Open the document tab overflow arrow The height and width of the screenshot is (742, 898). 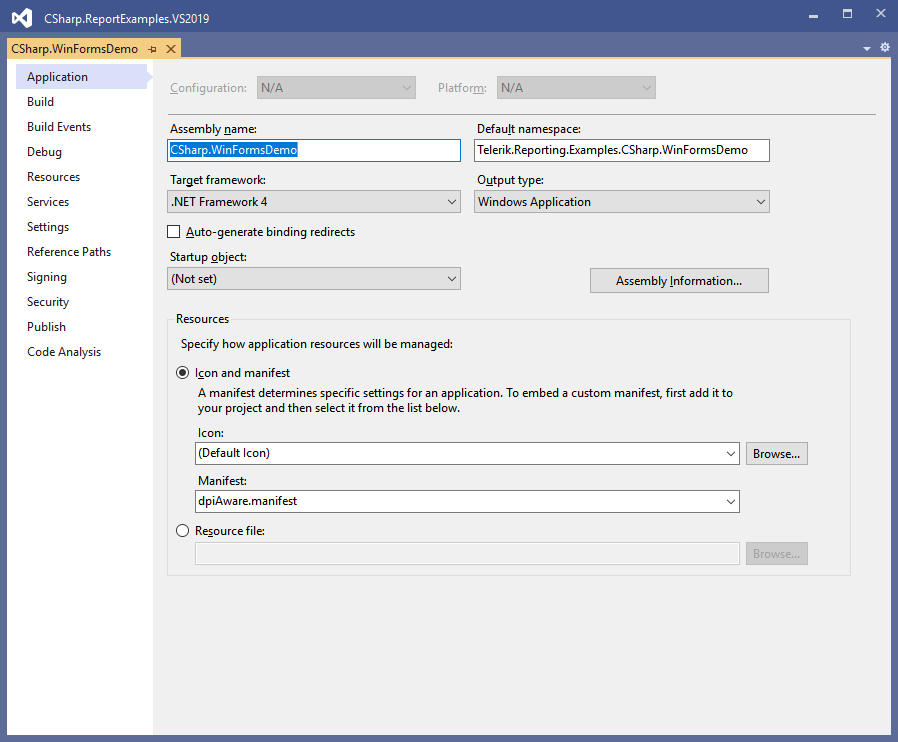pyautogui.click(x=867, y=48)
